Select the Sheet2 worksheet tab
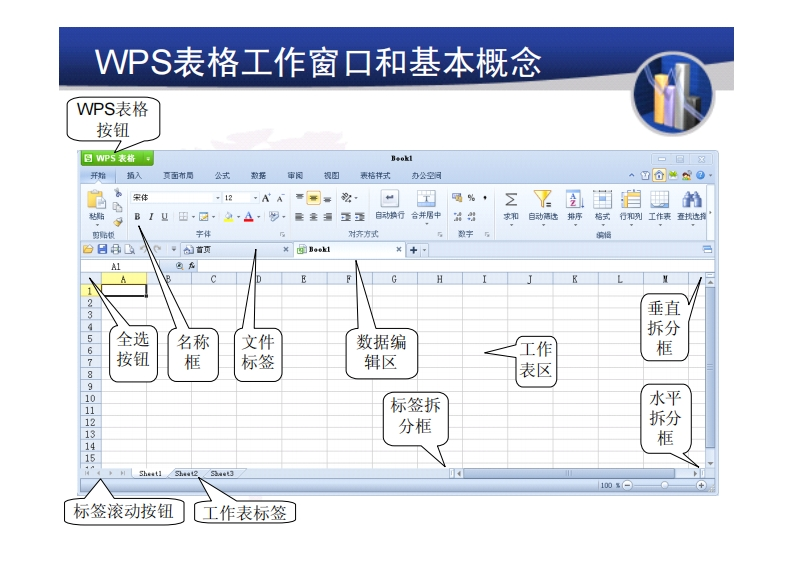Viewport: 793px width, 561px height. tap(186, 473)
